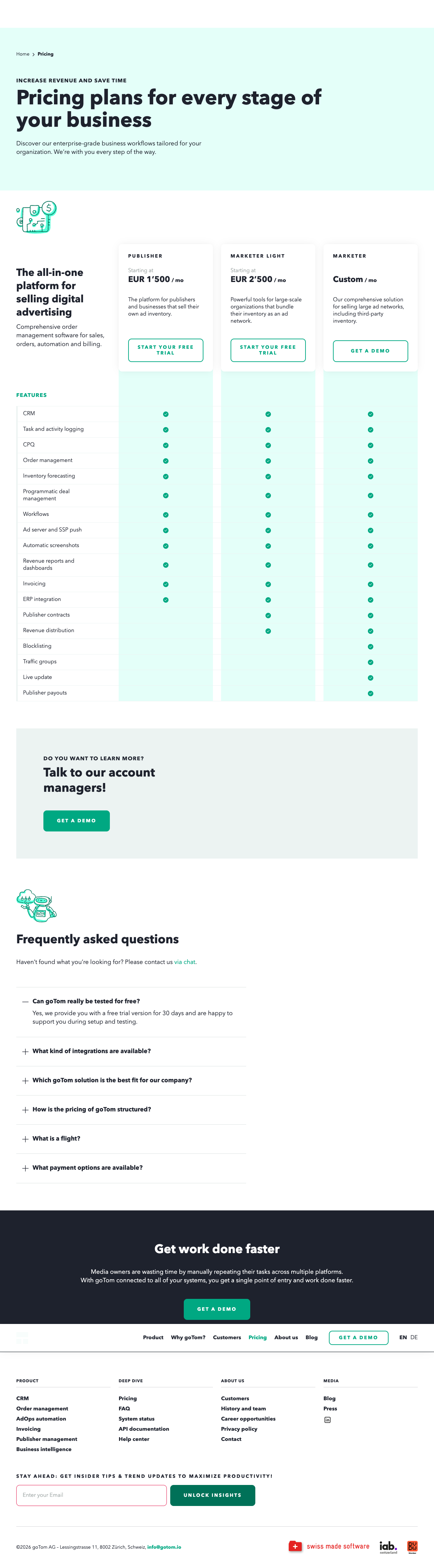This screenshot has width=434, height=1568.
Task: Click the Marketer Publisher payouts checkmark
Action: coord(370,693)
